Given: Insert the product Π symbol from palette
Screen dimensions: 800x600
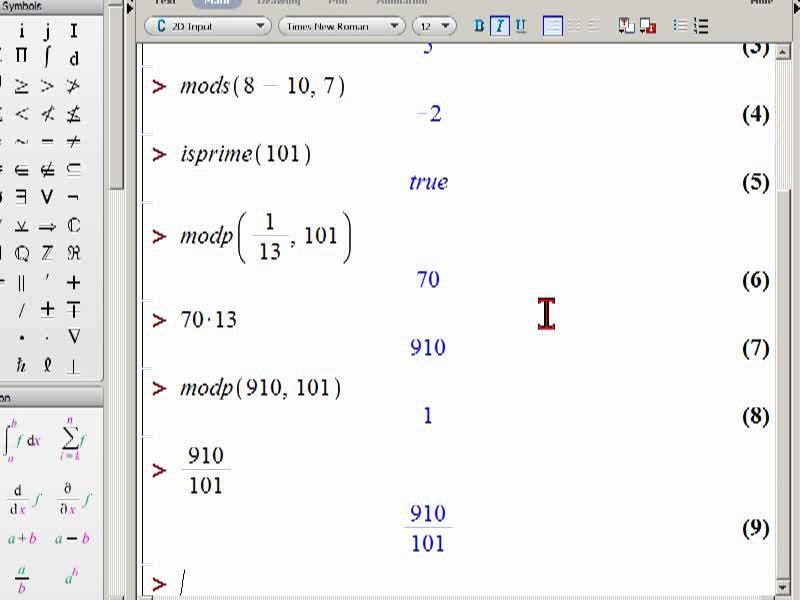Looking at the screenshot, I should 21,55.
